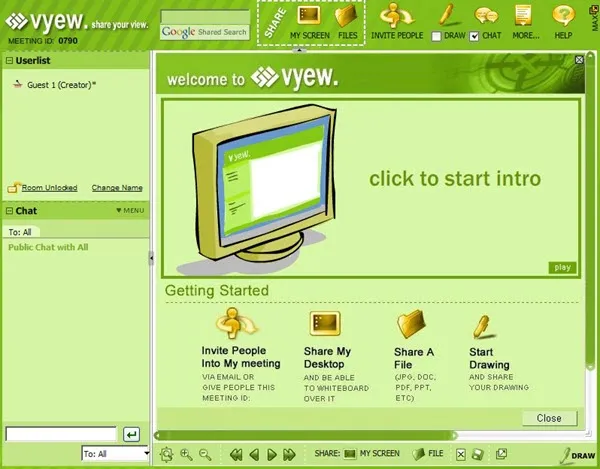The image size is (600, 469).
Task: Click the horizontal scrollbar of whiteboard
Action: (x=305, y=435)
